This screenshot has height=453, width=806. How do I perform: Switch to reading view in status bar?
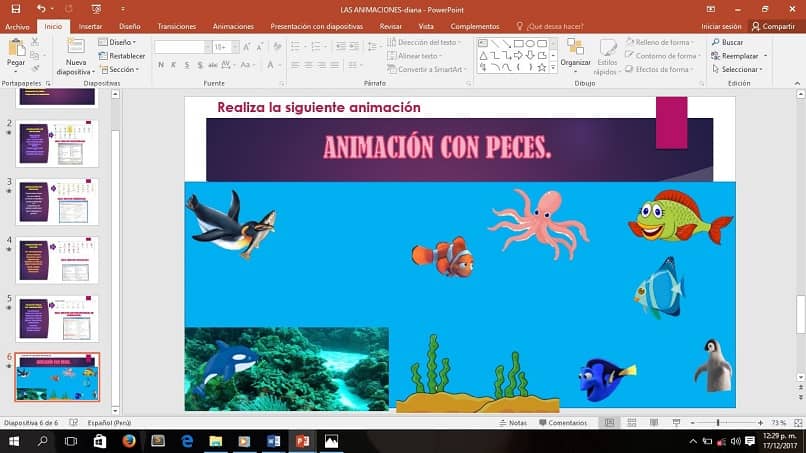pos(654,423)
